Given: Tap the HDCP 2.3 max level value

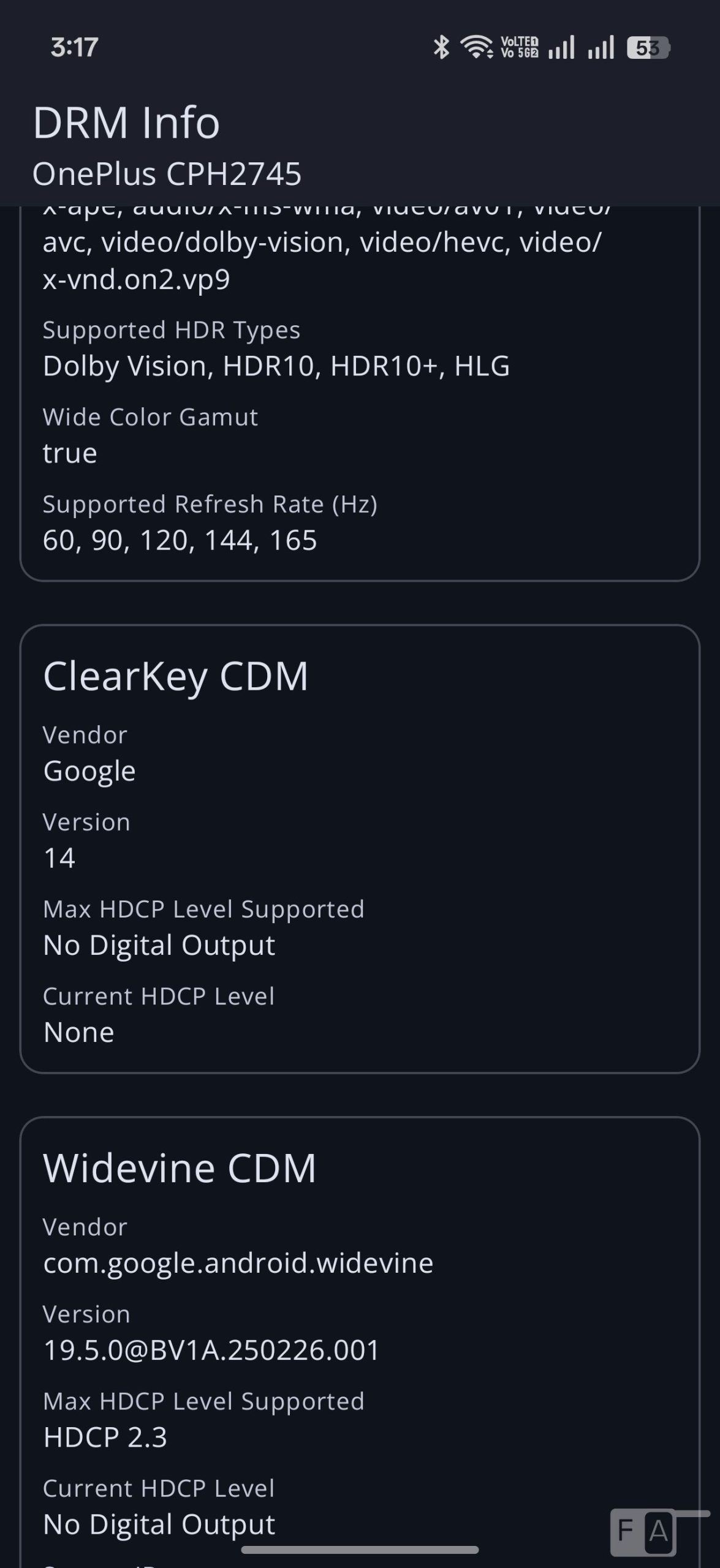Looking at the screenshot, I should (x=105, y=1437).
